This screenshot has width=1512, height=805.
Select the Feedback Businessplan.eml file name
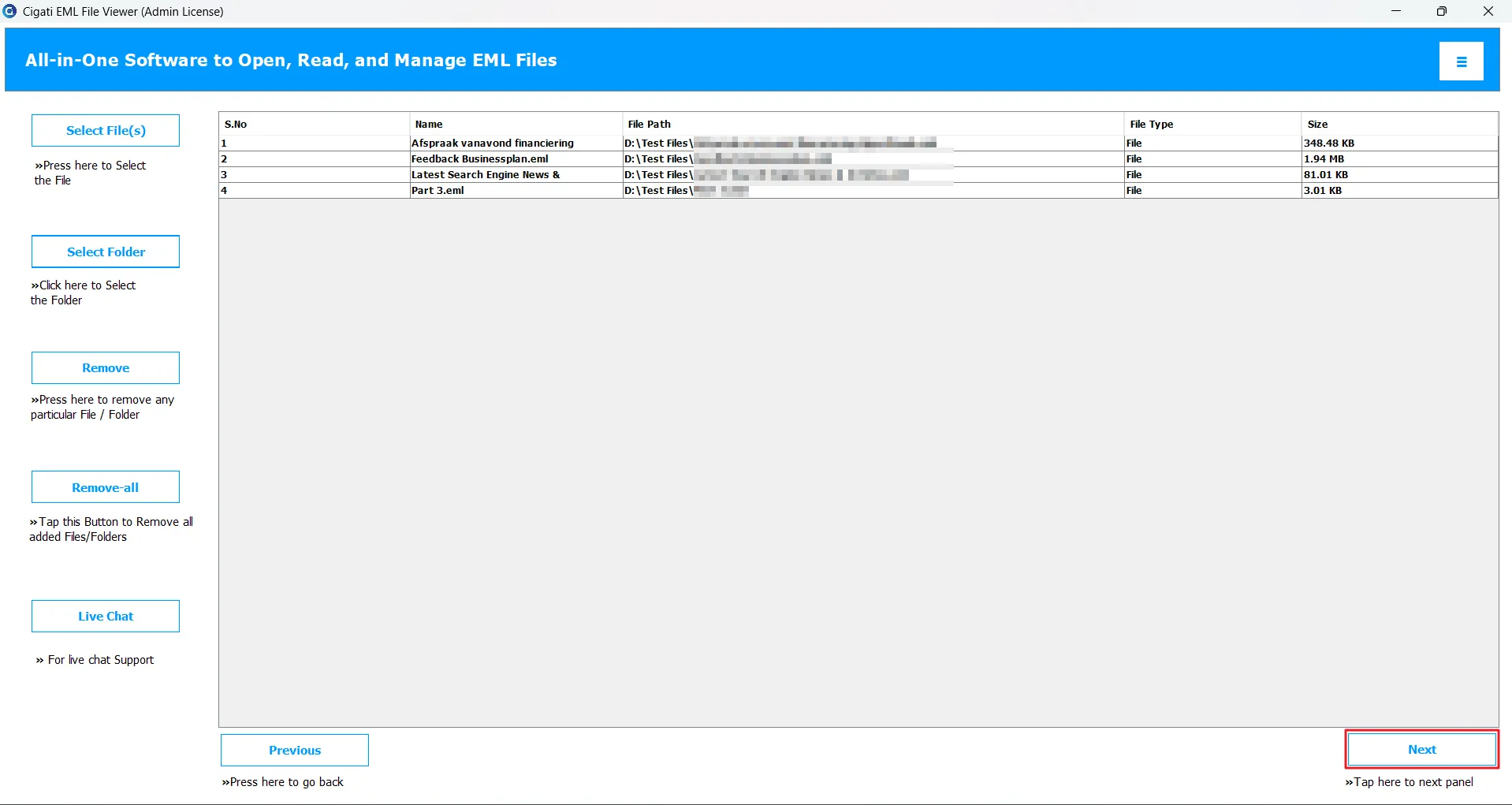[479, 159]
